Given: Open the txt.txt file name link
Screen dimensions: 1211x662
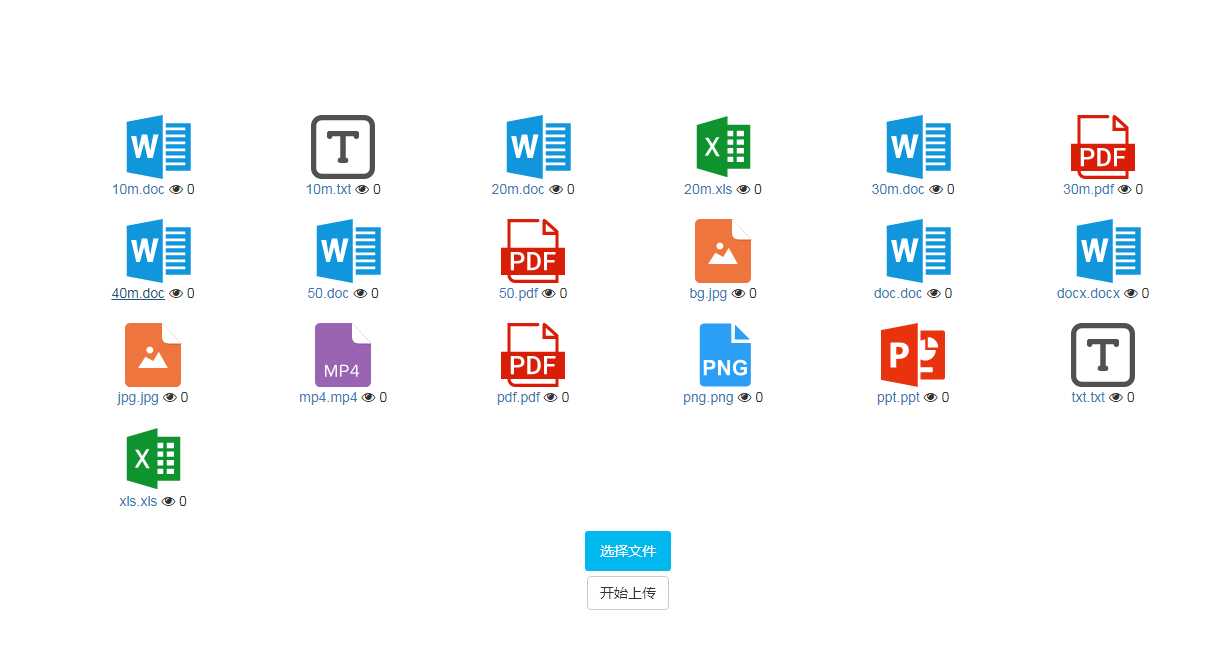Looking at the screenshot, I should tap(1088, 397).
